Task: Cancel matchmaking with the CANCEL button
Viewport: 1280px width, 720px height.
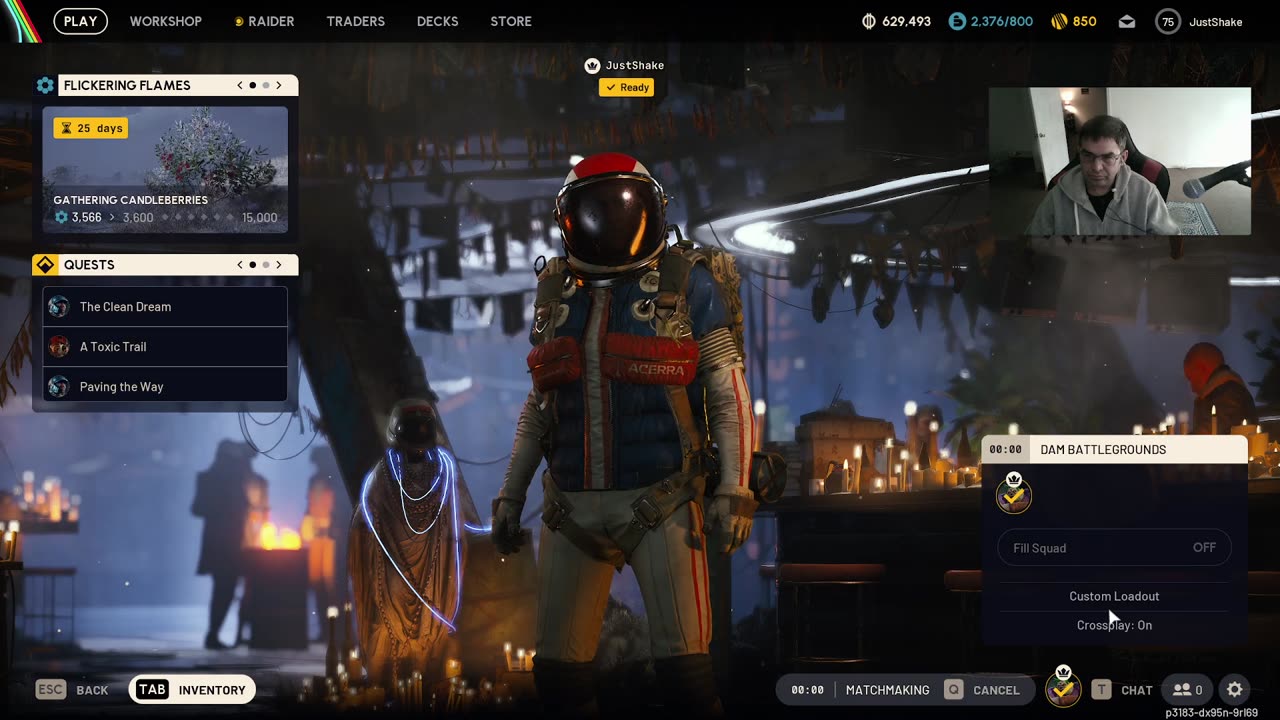Action: [982, 690]
